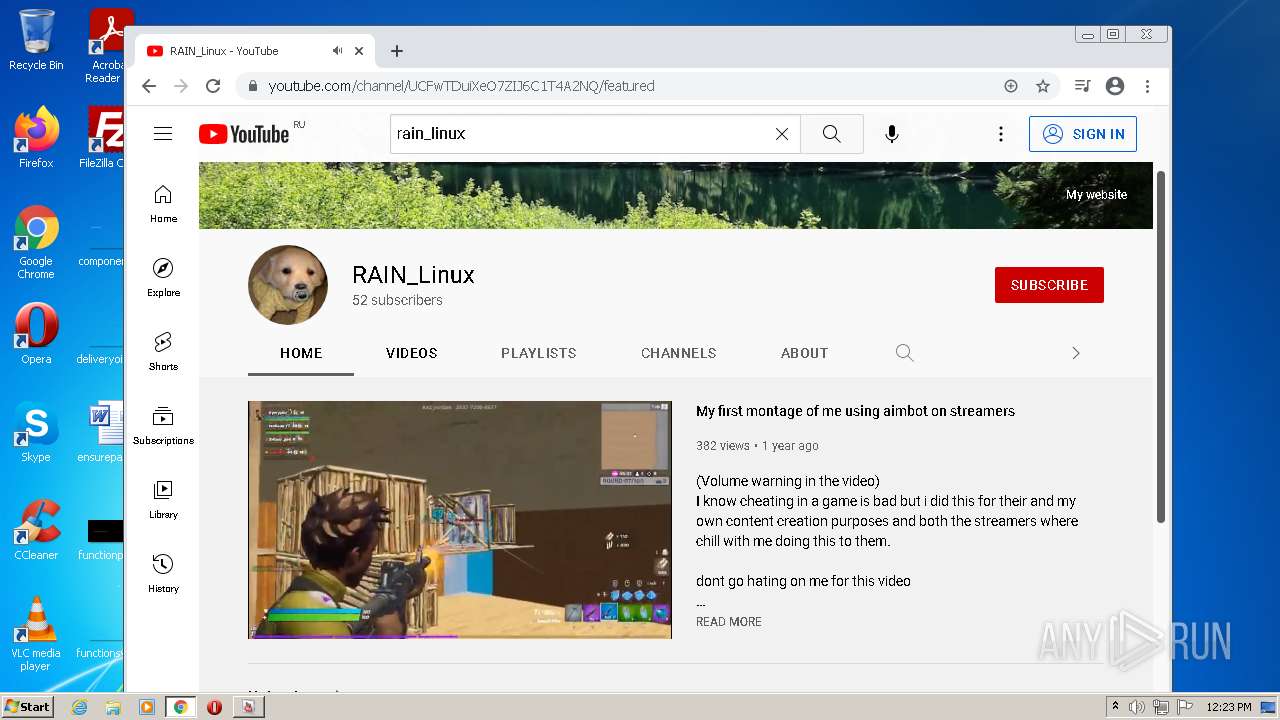1280x720 pixels.
Task: Switch to the PLAYLISTS tab
Action: point(539,353)
